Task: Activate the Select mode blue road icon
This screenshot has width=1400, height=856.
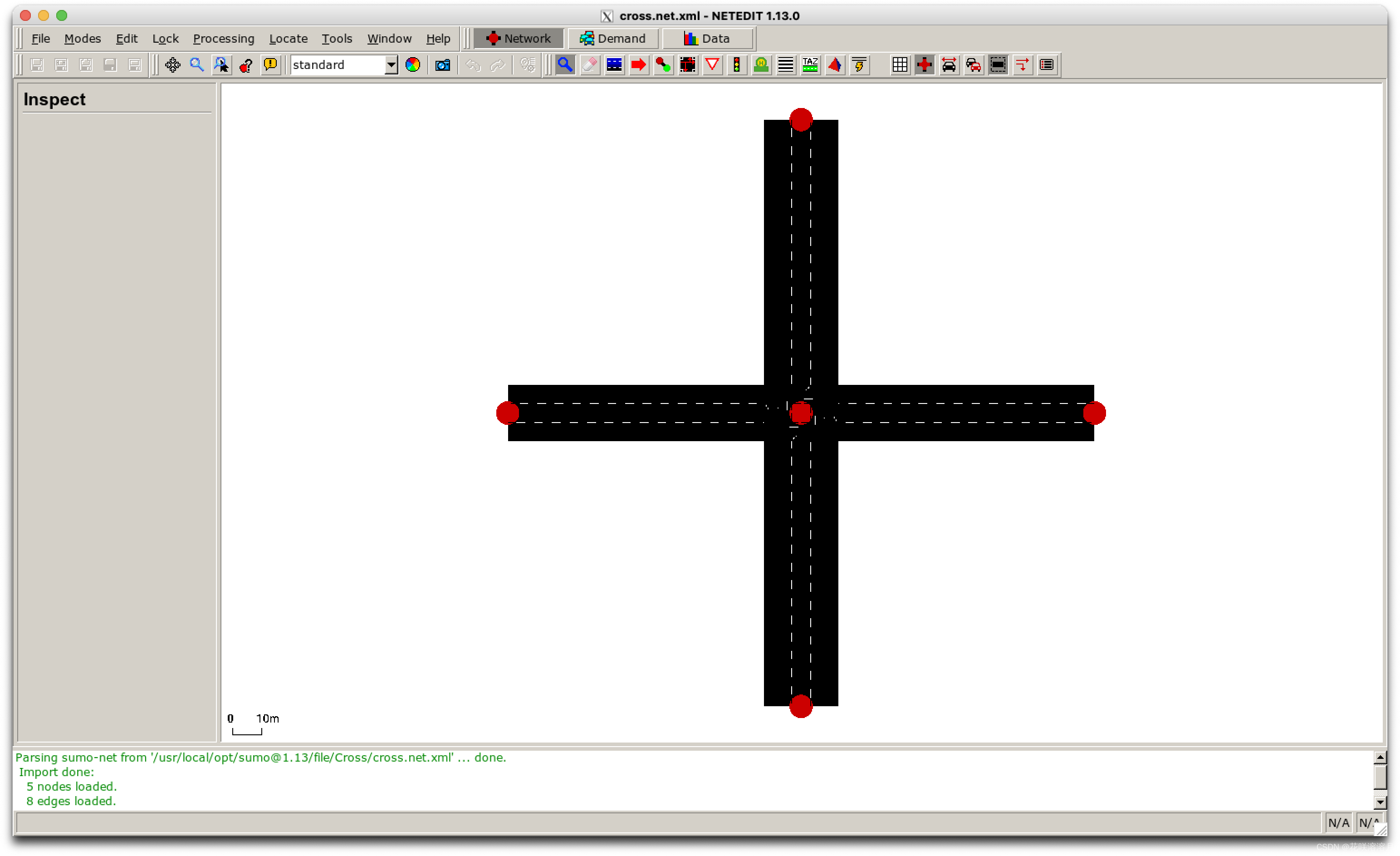Action: [614, 65]
